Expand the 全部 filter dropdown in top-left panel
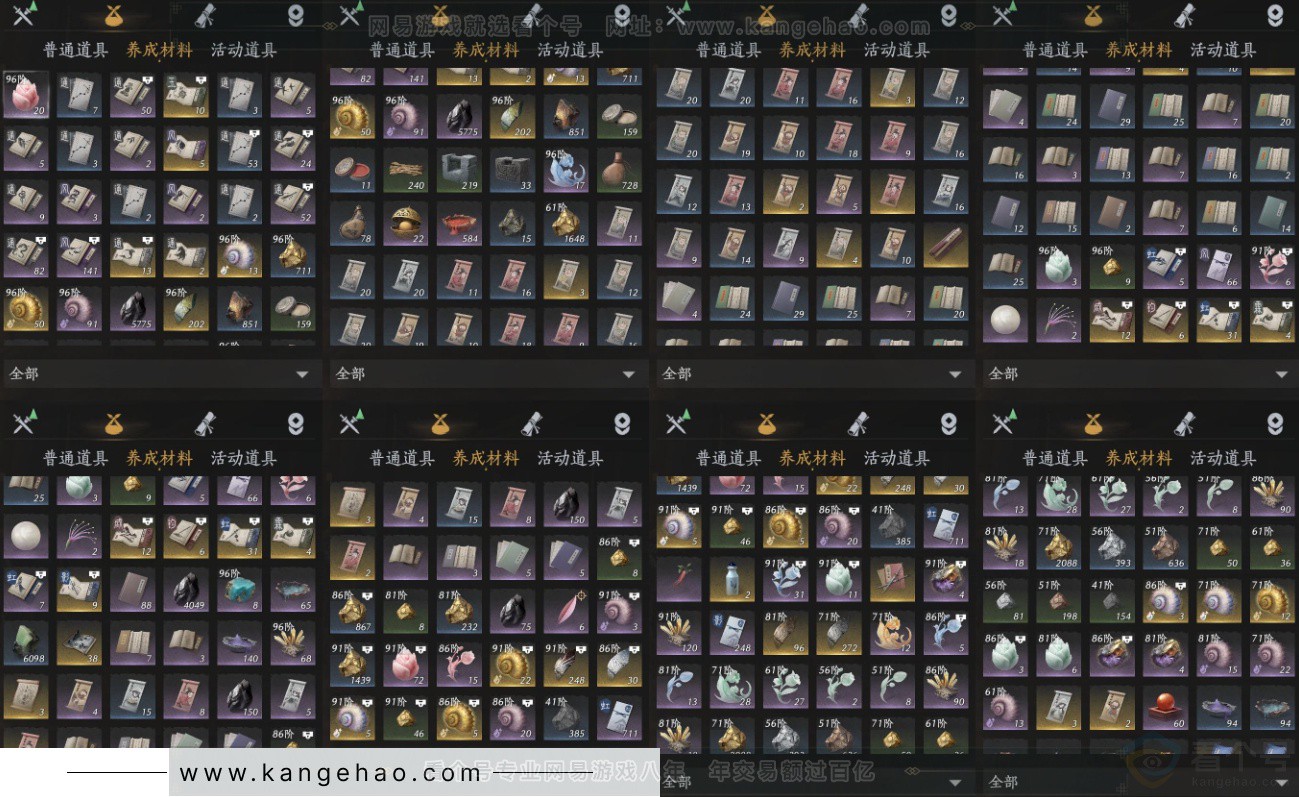The image size is (1299, 797). coord(160,373)
